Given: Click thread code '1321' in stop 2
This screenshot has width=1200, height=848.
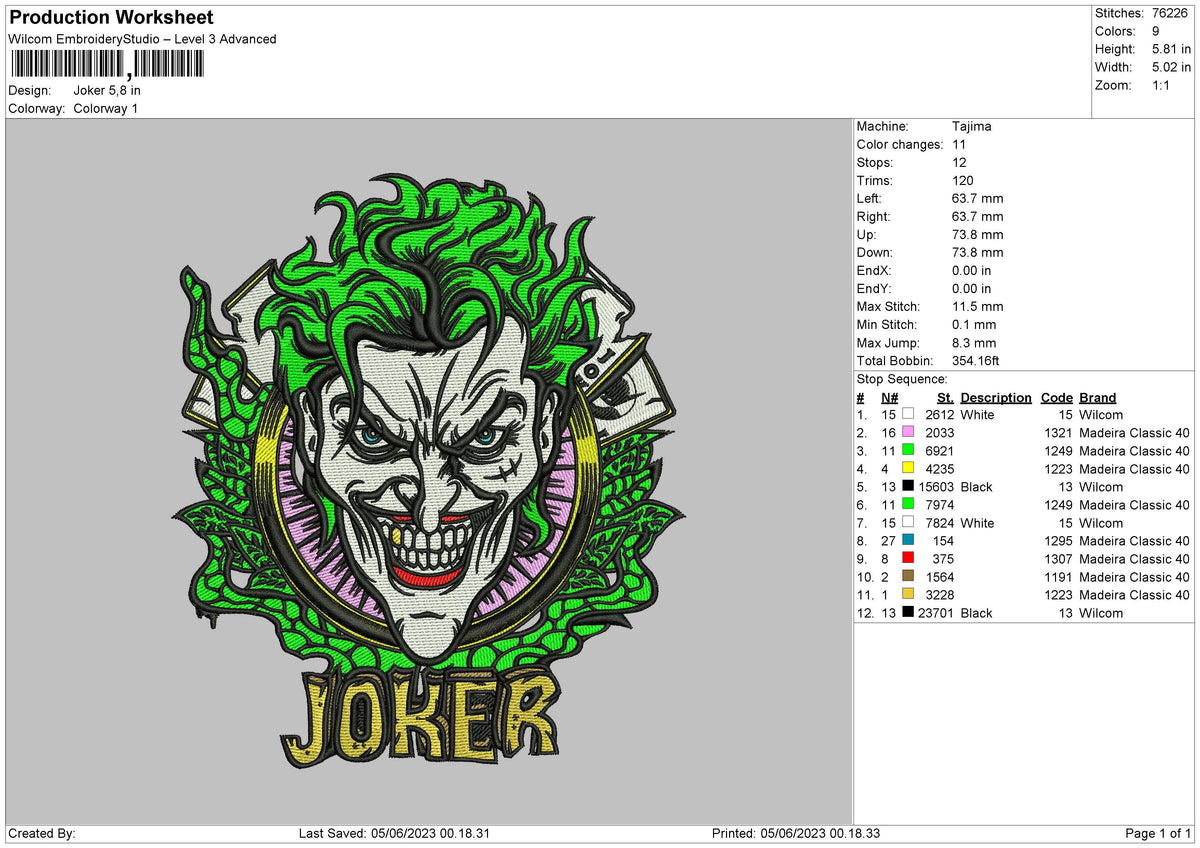Looking at the screenshot, I should pos(1058,433).
